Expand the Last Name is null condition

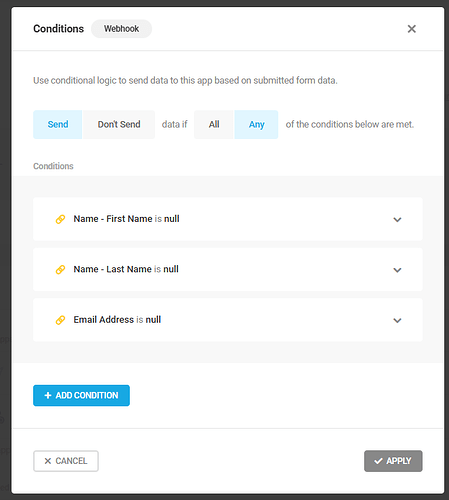[397, 270]
